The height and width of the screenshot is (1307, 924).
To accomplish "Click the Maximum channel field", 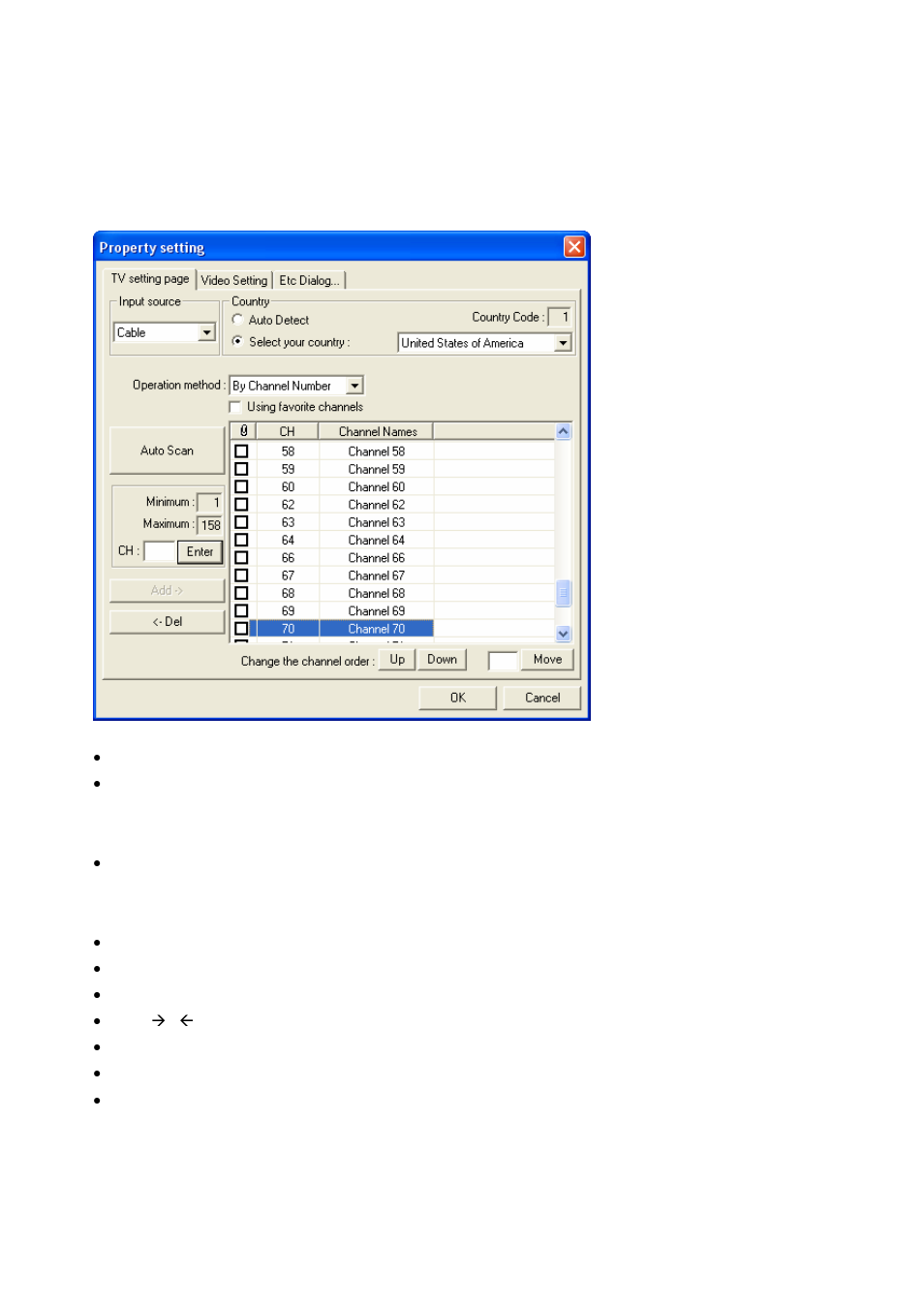I will 209,525.
